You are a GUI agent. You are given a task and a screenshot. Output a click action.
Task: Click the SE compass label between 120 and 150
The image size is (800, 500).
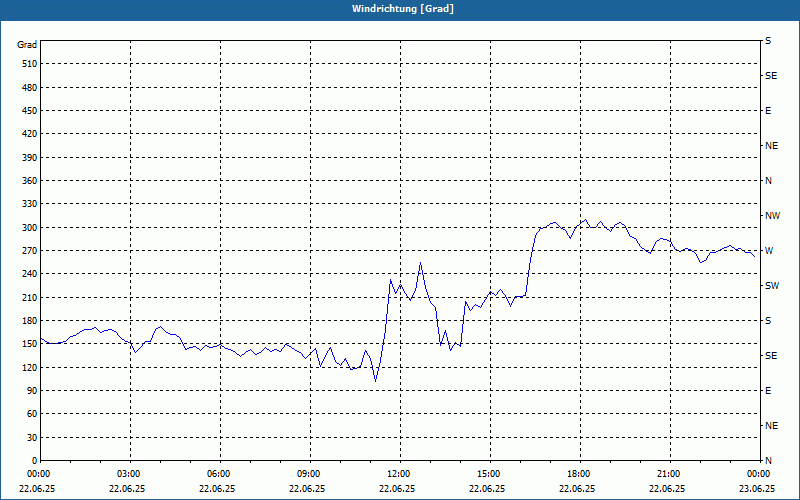(x=771, y=356)
